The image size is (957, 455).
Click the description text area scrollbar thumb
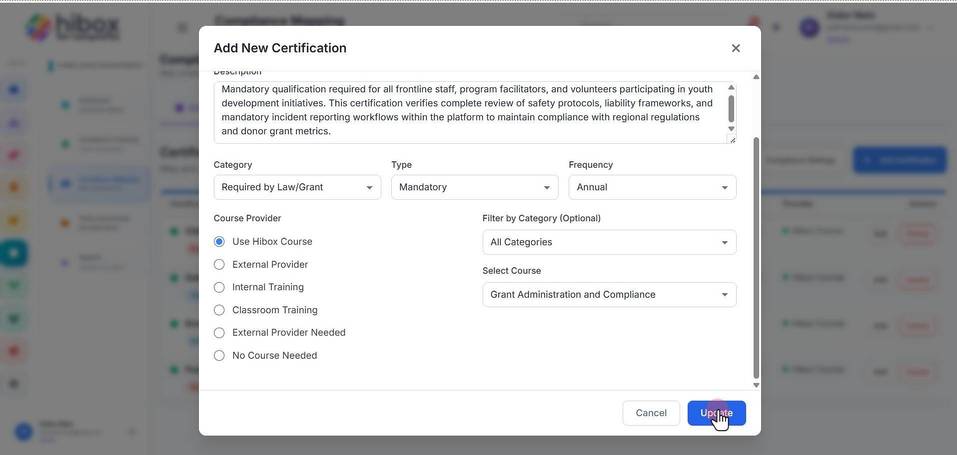click(x=731, y=108)
